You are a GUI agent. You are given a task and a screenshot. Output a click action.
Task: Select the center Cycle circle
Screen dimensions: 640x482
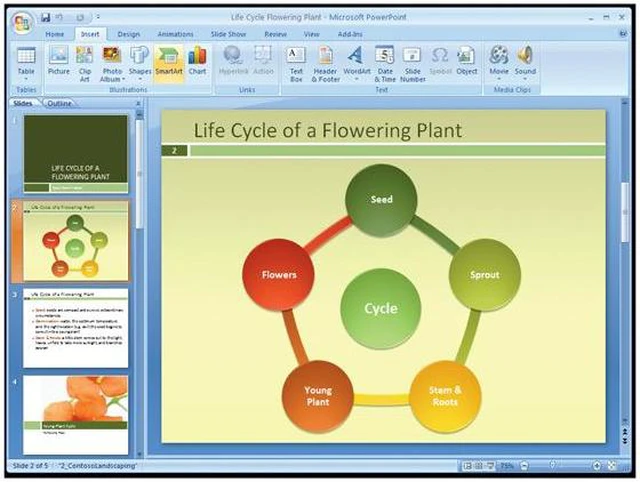coord(380,309)
